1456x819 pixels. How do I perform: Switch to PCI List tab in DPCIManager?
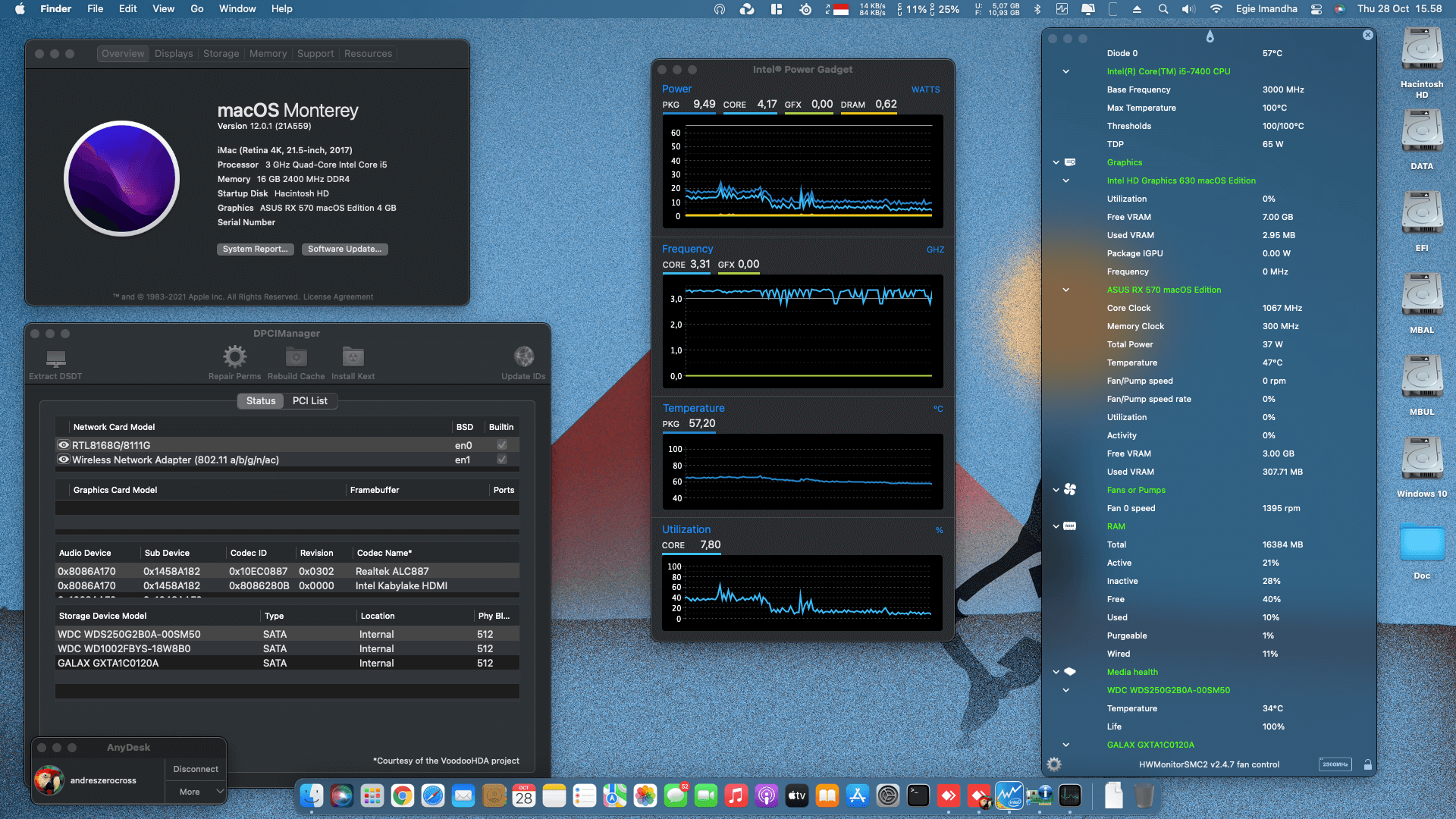[309, 400]
